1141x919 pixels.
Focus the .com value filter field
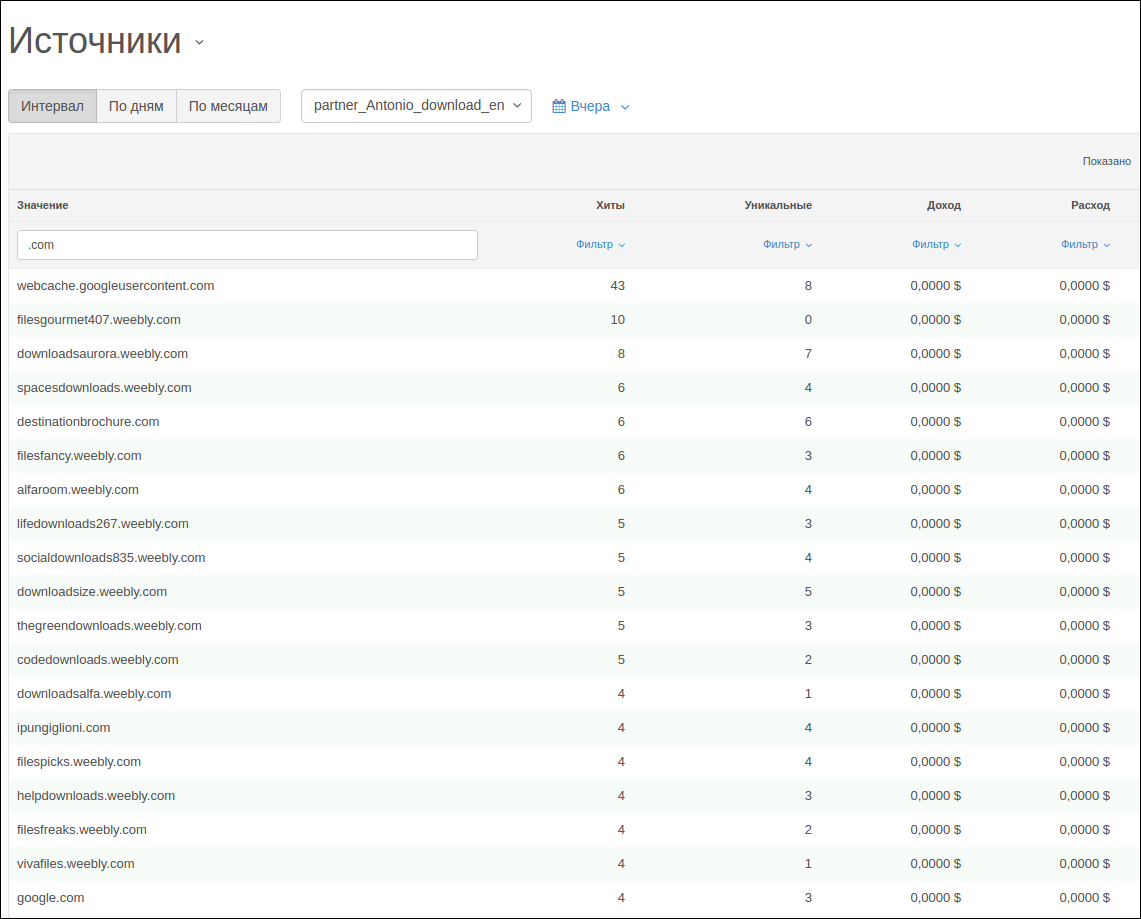(247, 245)
